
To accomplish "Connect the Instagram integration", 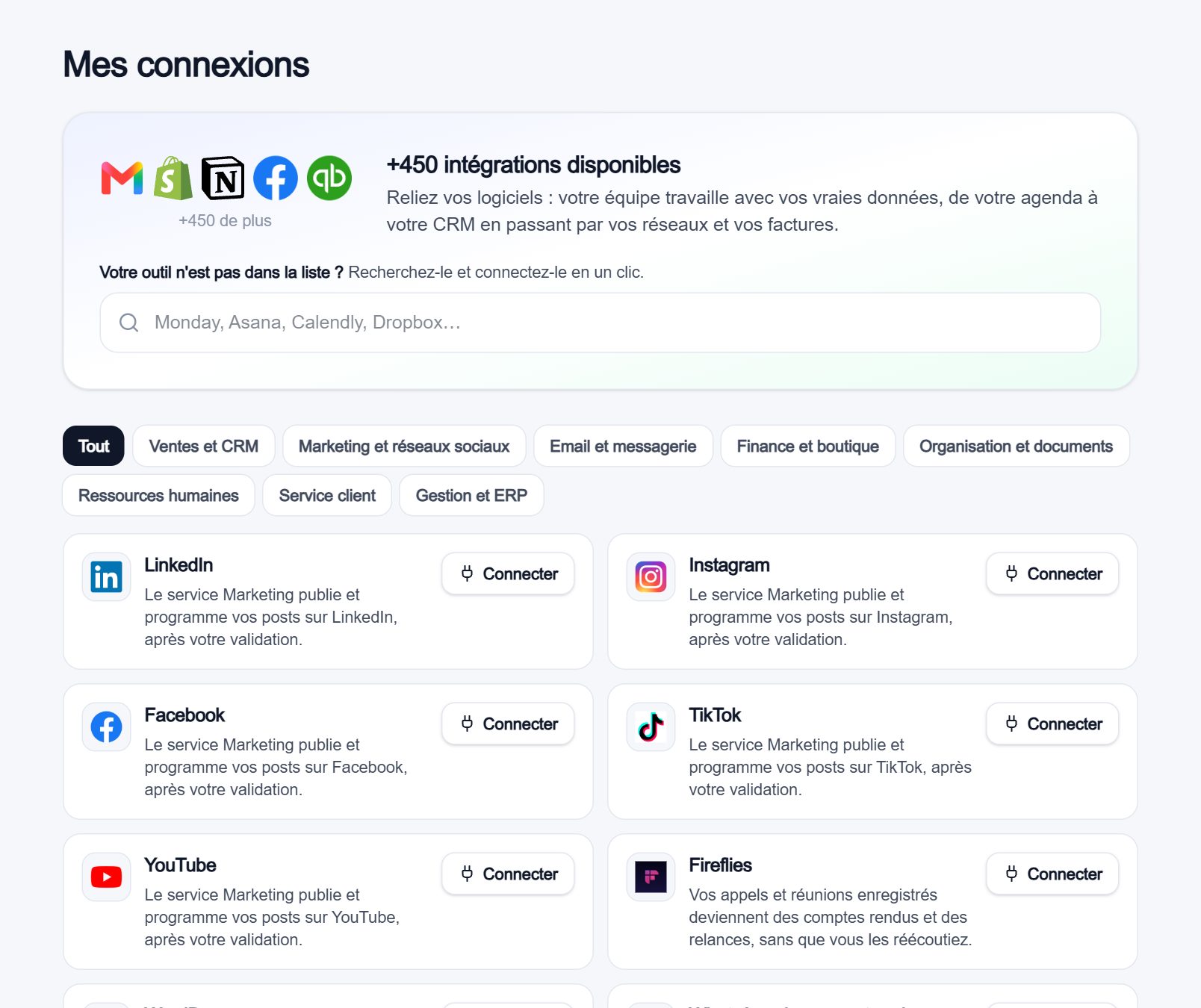I will [1052, 573].
